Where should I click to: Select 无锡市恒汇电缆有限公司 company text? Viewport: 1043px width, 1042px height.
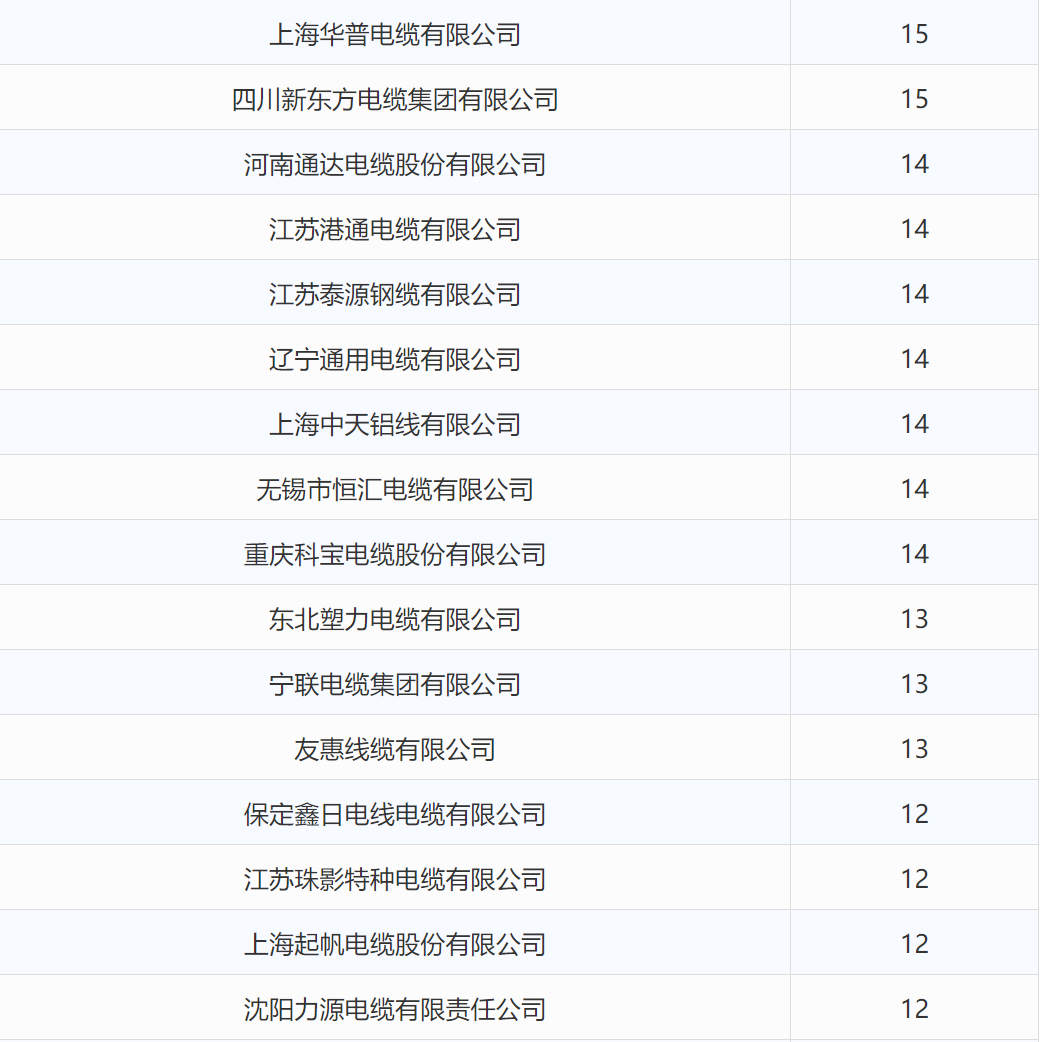[395, 490]
